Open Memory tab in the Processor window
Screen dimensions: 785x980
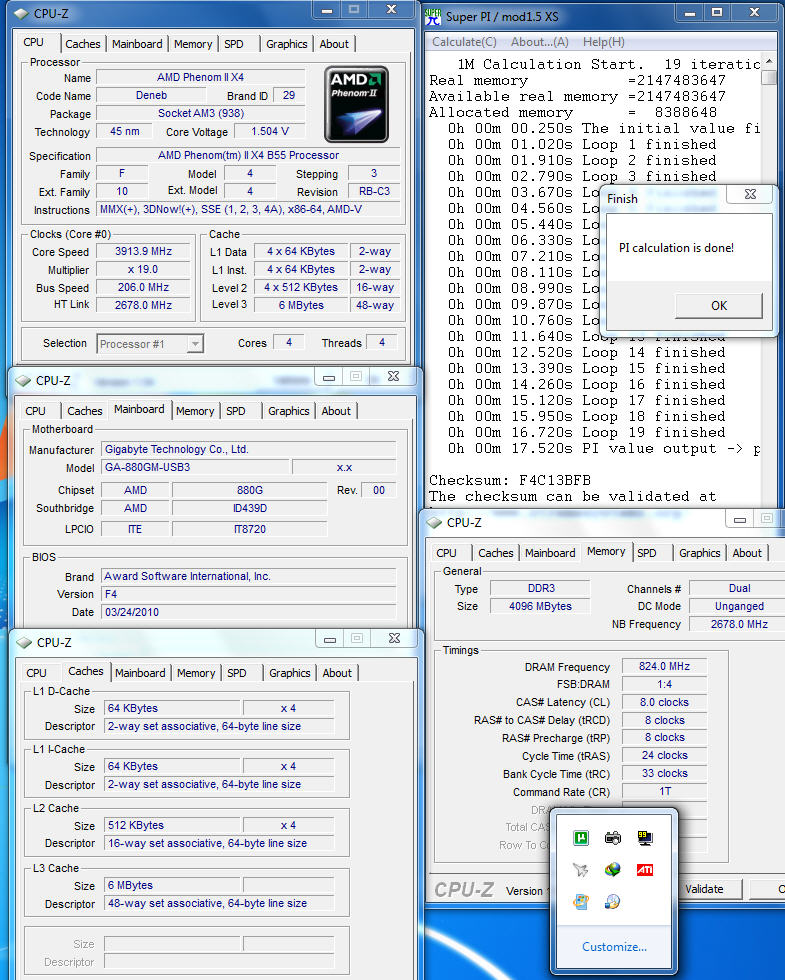point(192,44)
